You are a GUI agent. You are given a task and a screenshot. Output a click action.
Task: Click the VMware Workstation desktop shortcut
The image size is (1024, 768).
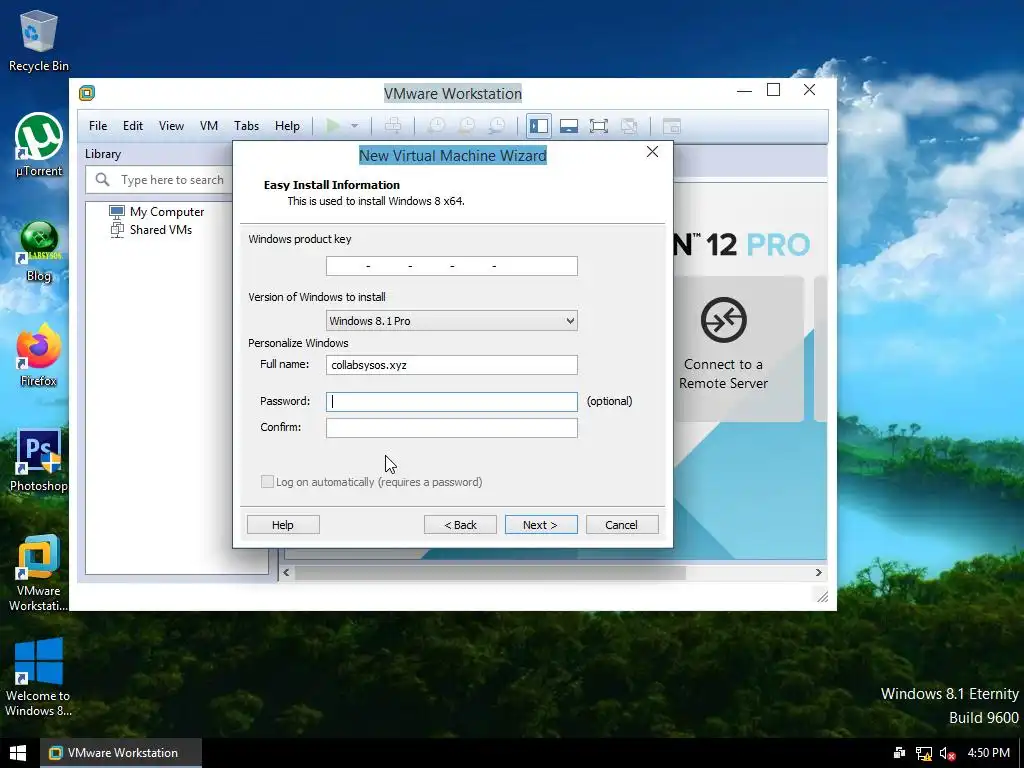coord(39,573)
